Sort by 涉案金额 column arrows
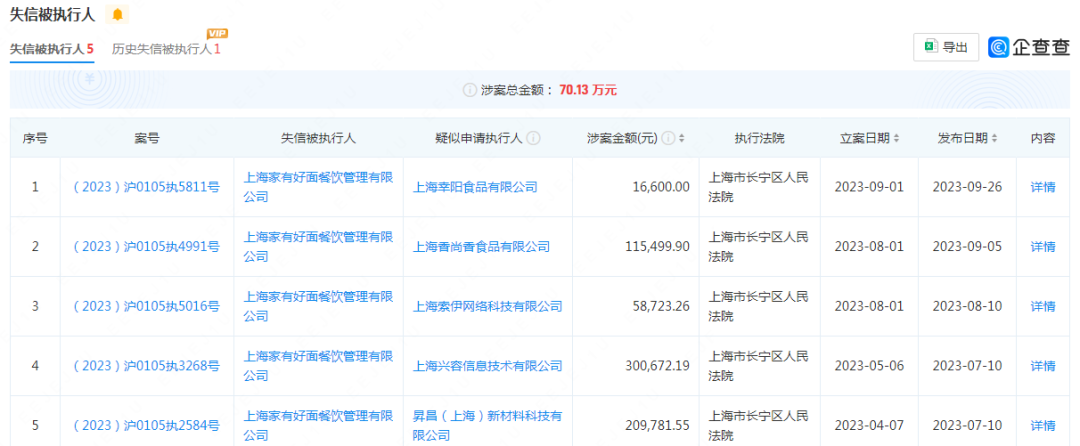Viewport: 1080px width, 446px height. 682,138
